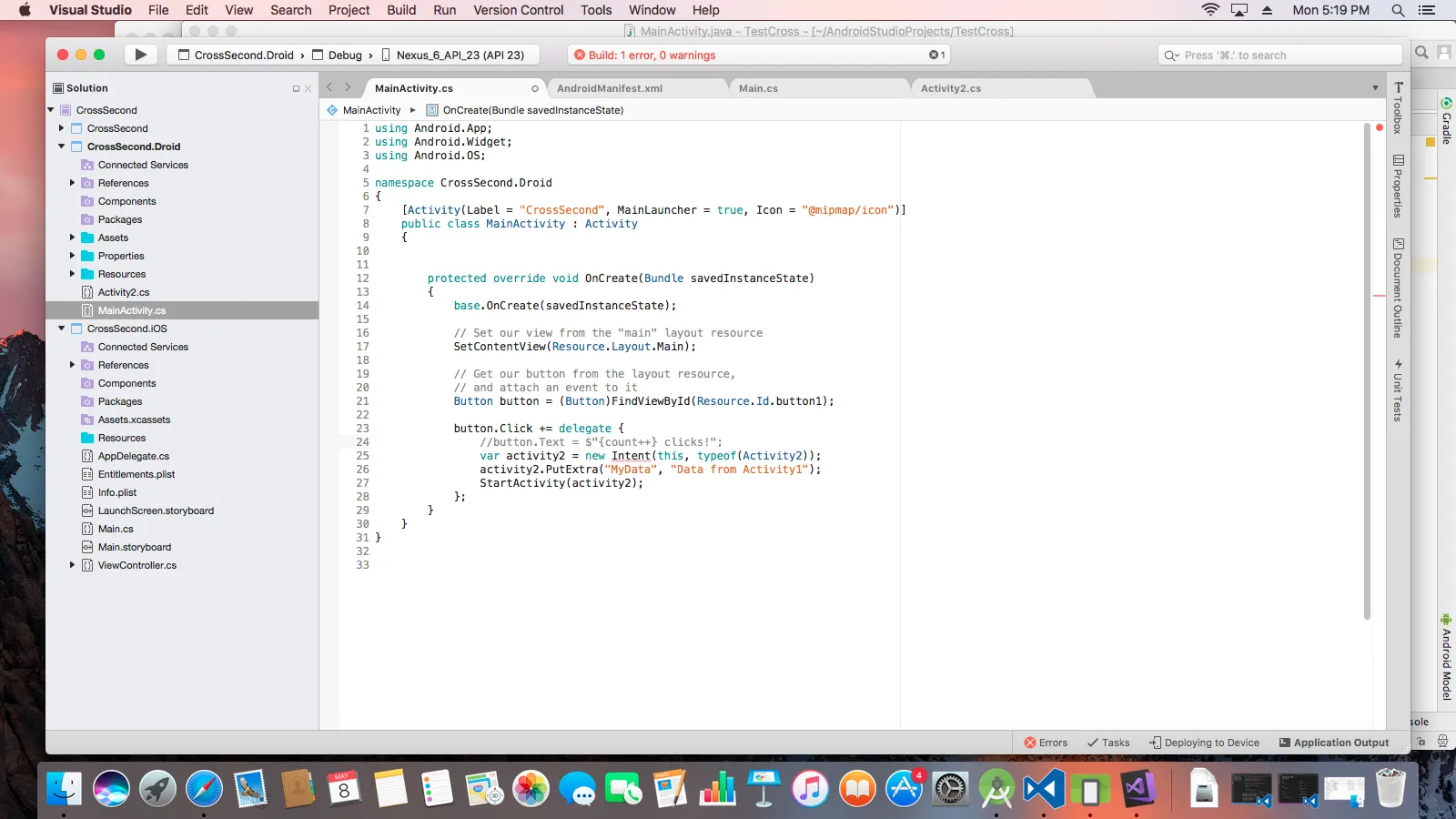Viewport: 1456px width, 819px height.
Task: Open the Debug configuration selector
Action: [x=337, y=55]
